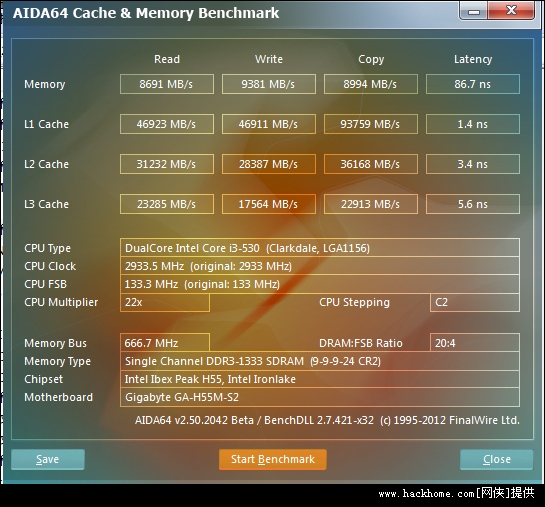Click the L2 Cache row label
545x507 pixels.
(x=46, y=164)
